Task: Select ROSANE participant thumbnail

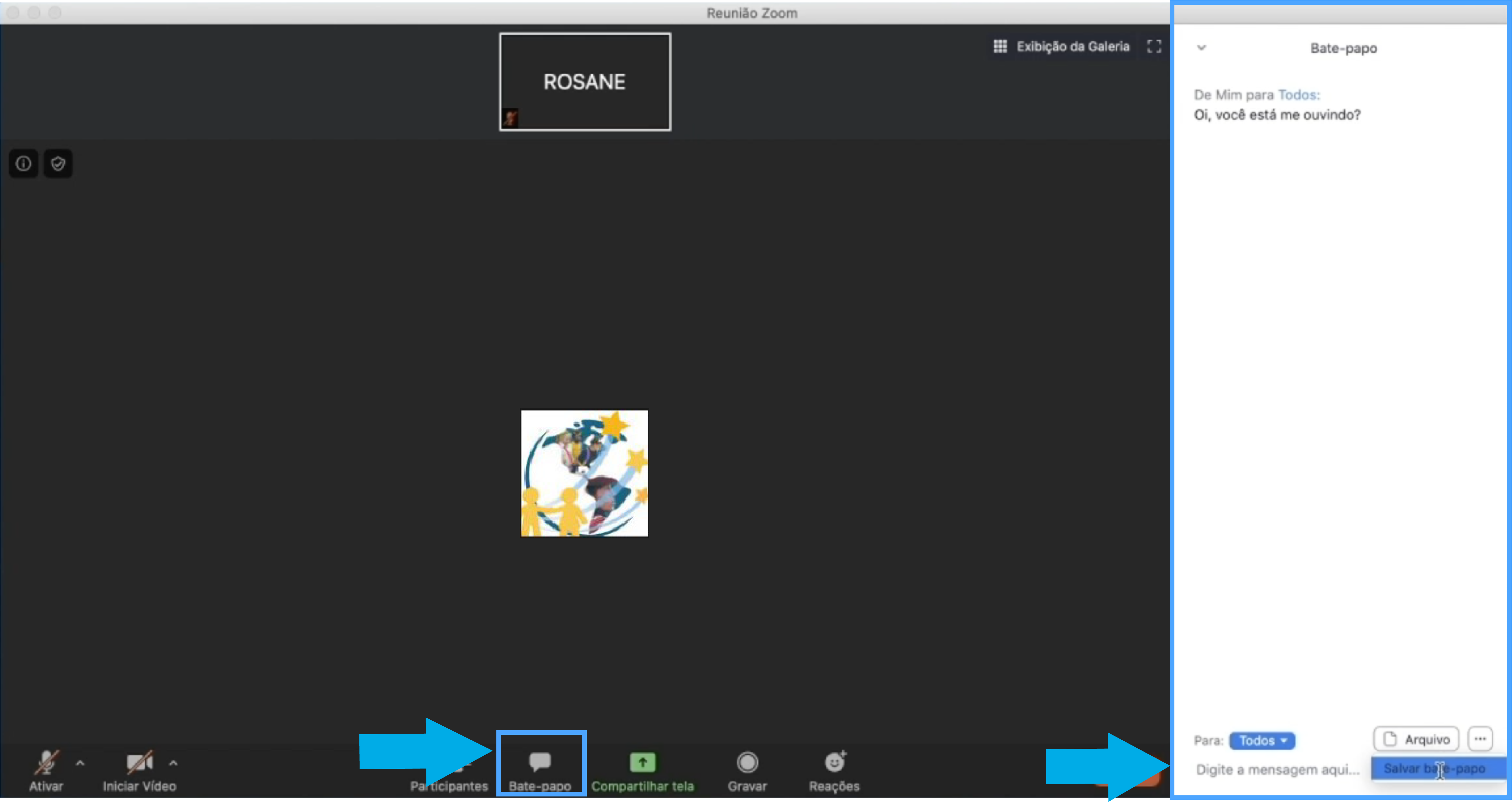Action: coord(585,82)
